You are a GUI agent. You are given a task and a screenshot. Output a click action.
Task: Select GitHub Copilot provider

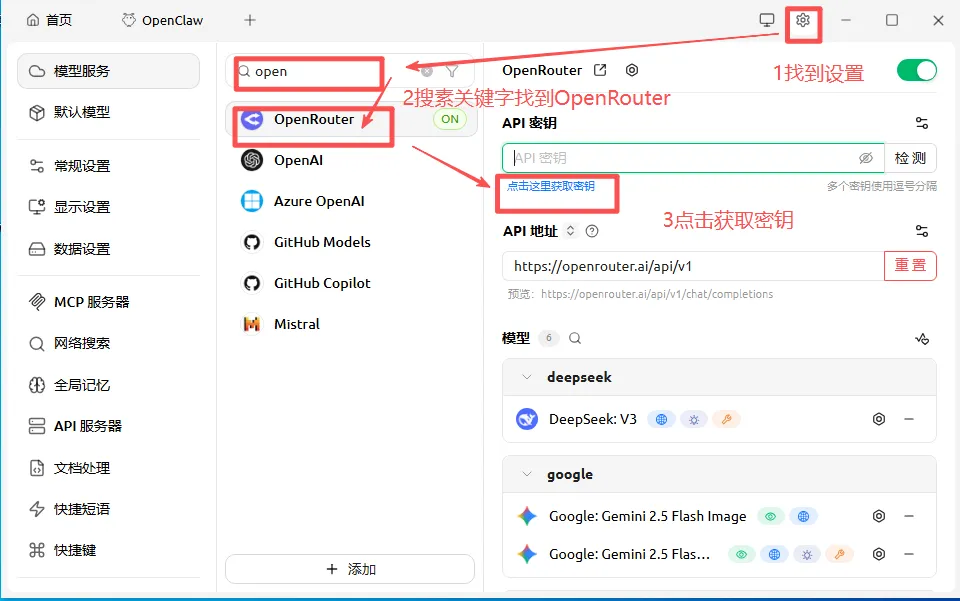[x=351, y=283]
